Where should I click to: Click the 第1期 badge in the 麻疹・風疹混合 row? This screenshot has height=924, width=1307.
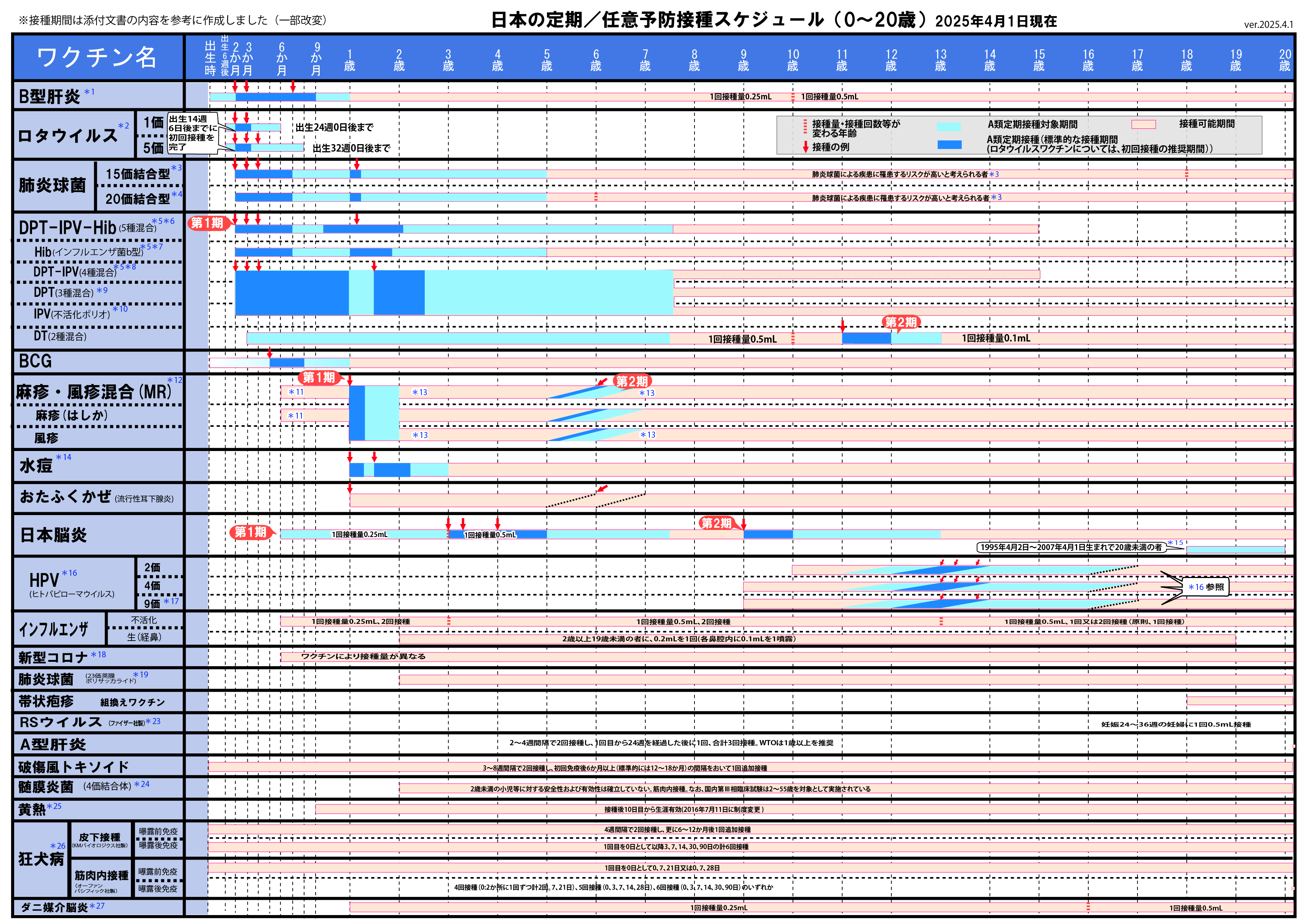coord(319,378)
